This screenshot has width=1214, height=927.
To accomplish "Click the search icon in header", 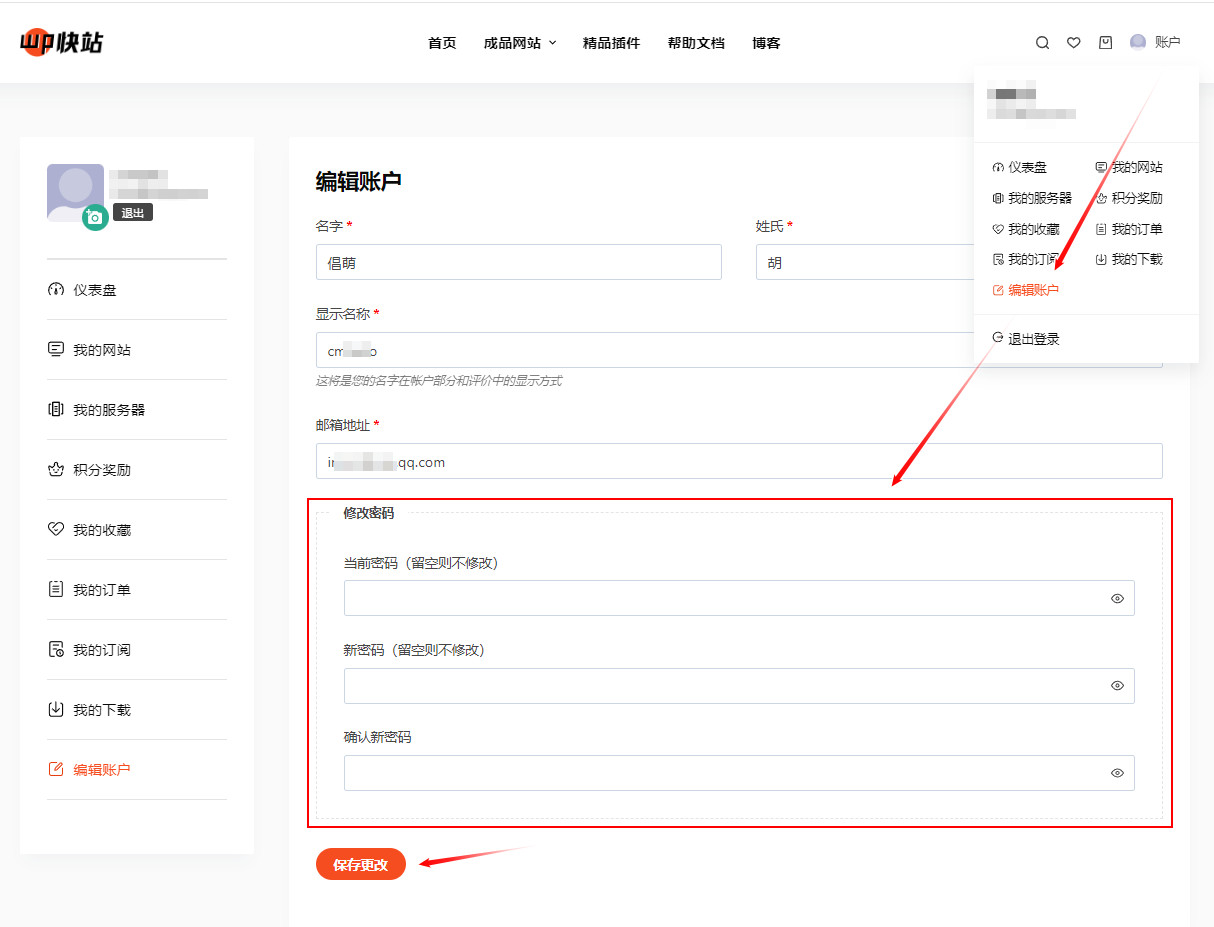I will 1042,43.
